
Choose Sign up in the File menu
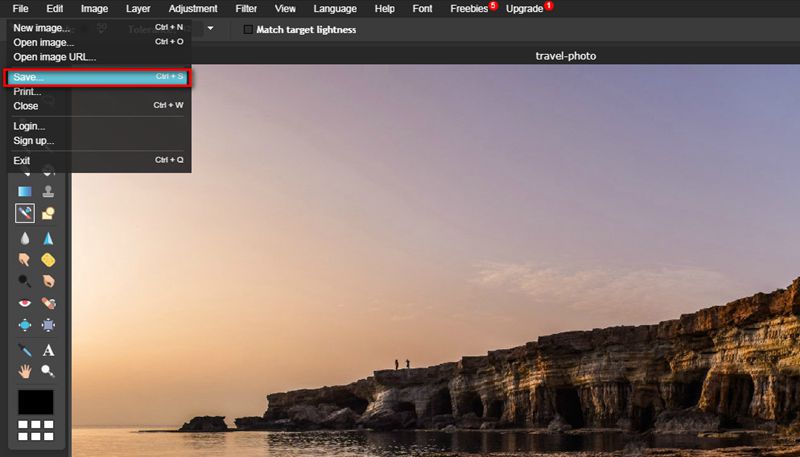click(x=98, y=141)
